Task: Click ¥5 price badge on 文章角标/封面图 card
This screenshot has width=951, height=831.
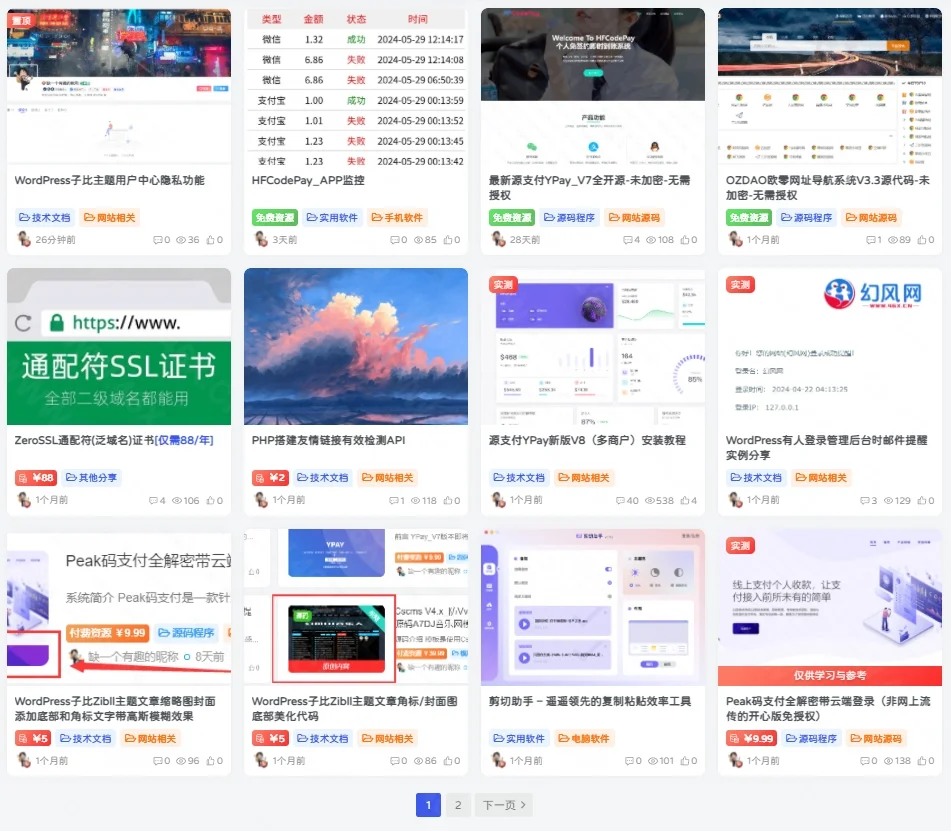Action: click(270, 739)
